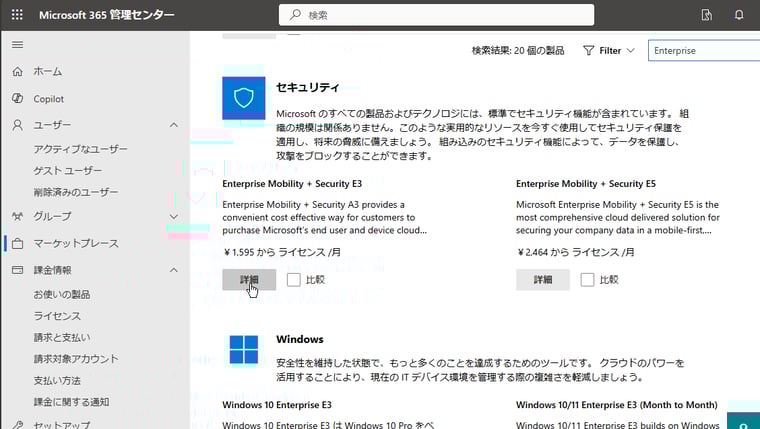Click the Marketplace shopping bag icon
Screen dimensions: 760x429
17,243
